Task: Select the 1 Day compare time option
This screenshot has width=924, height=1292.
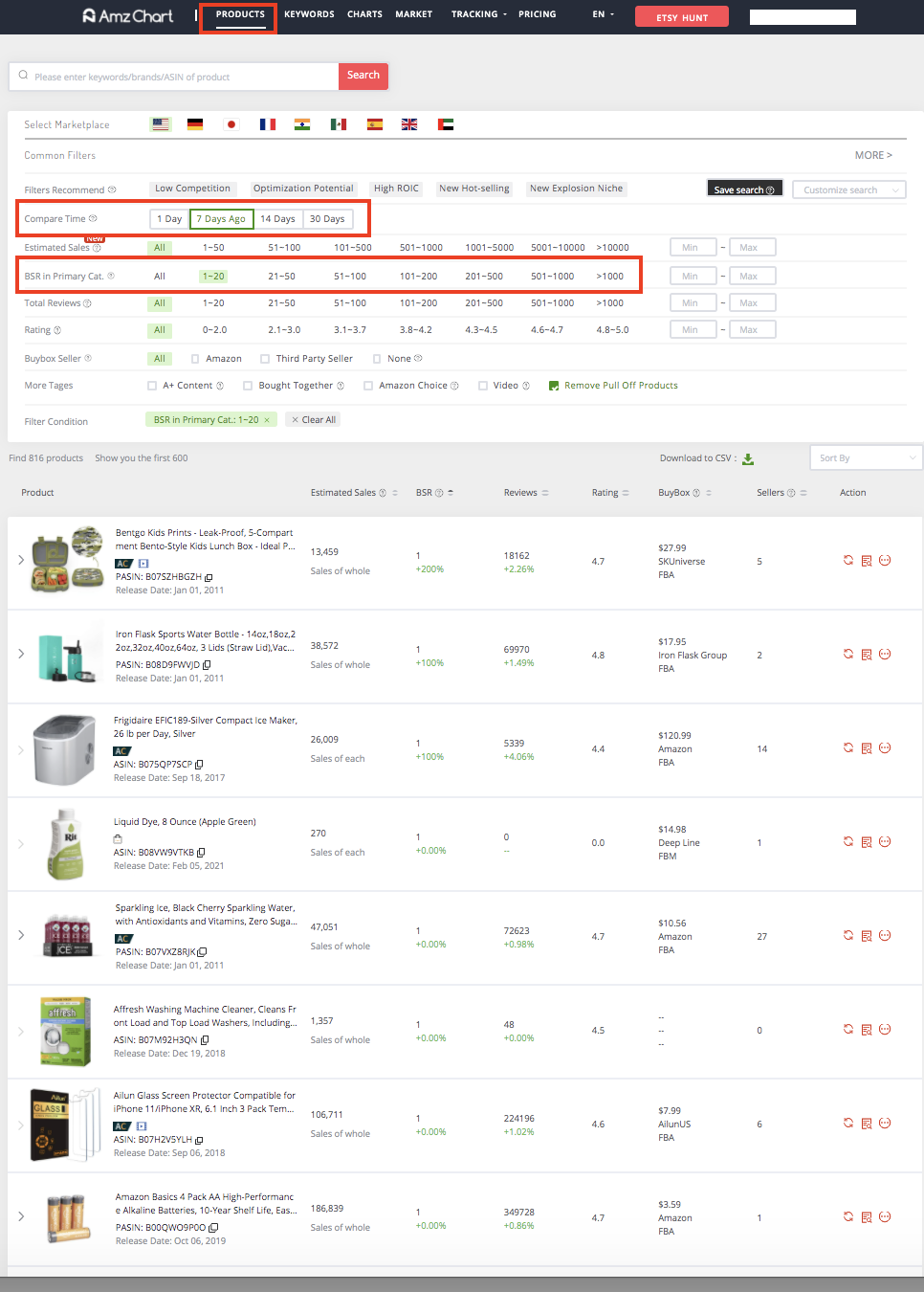Action: tap(169, 219)
